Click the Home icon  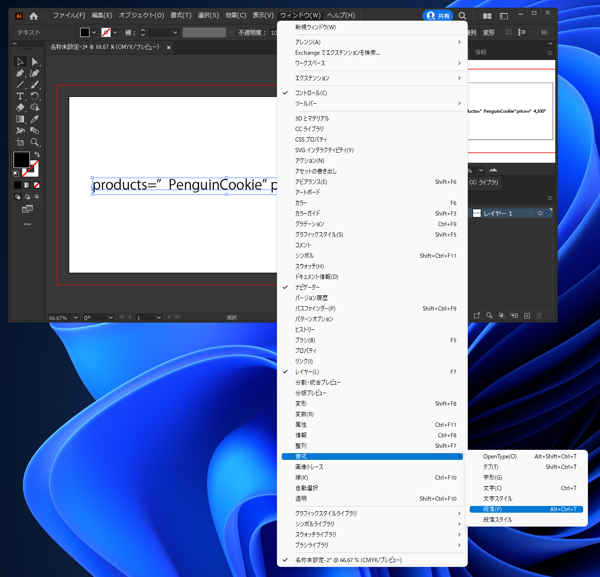tap(34, 16)
